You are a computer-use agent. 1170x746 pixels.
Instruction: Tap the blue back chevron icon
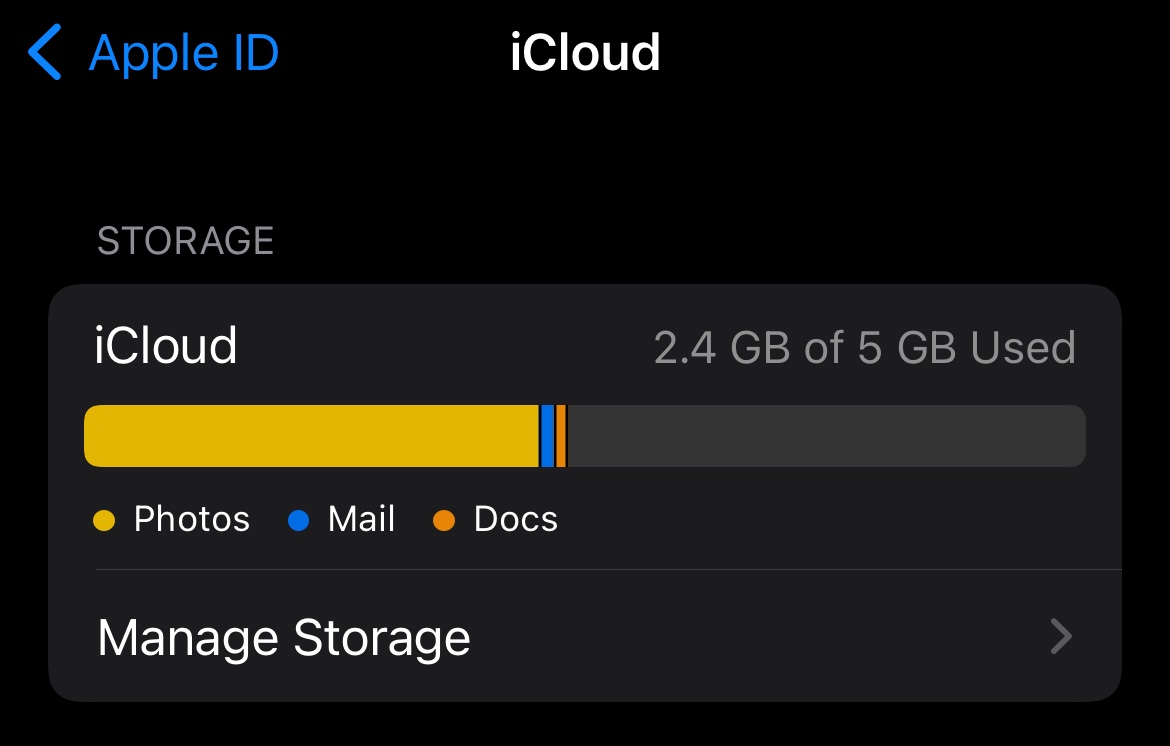pos(46,53)
